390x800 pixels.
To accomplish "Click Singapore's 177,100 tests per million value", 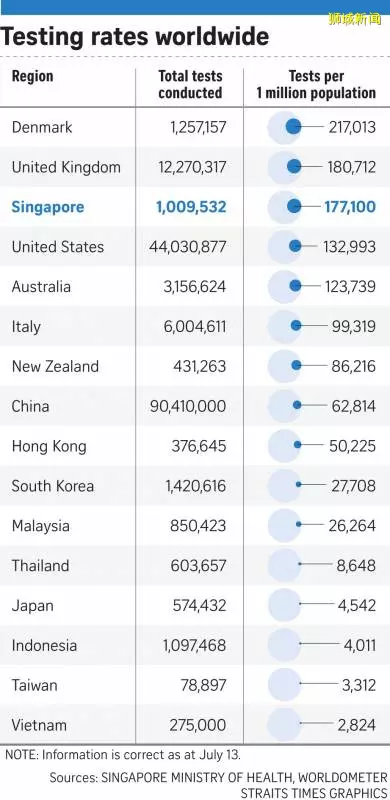I will pos(350,207).
